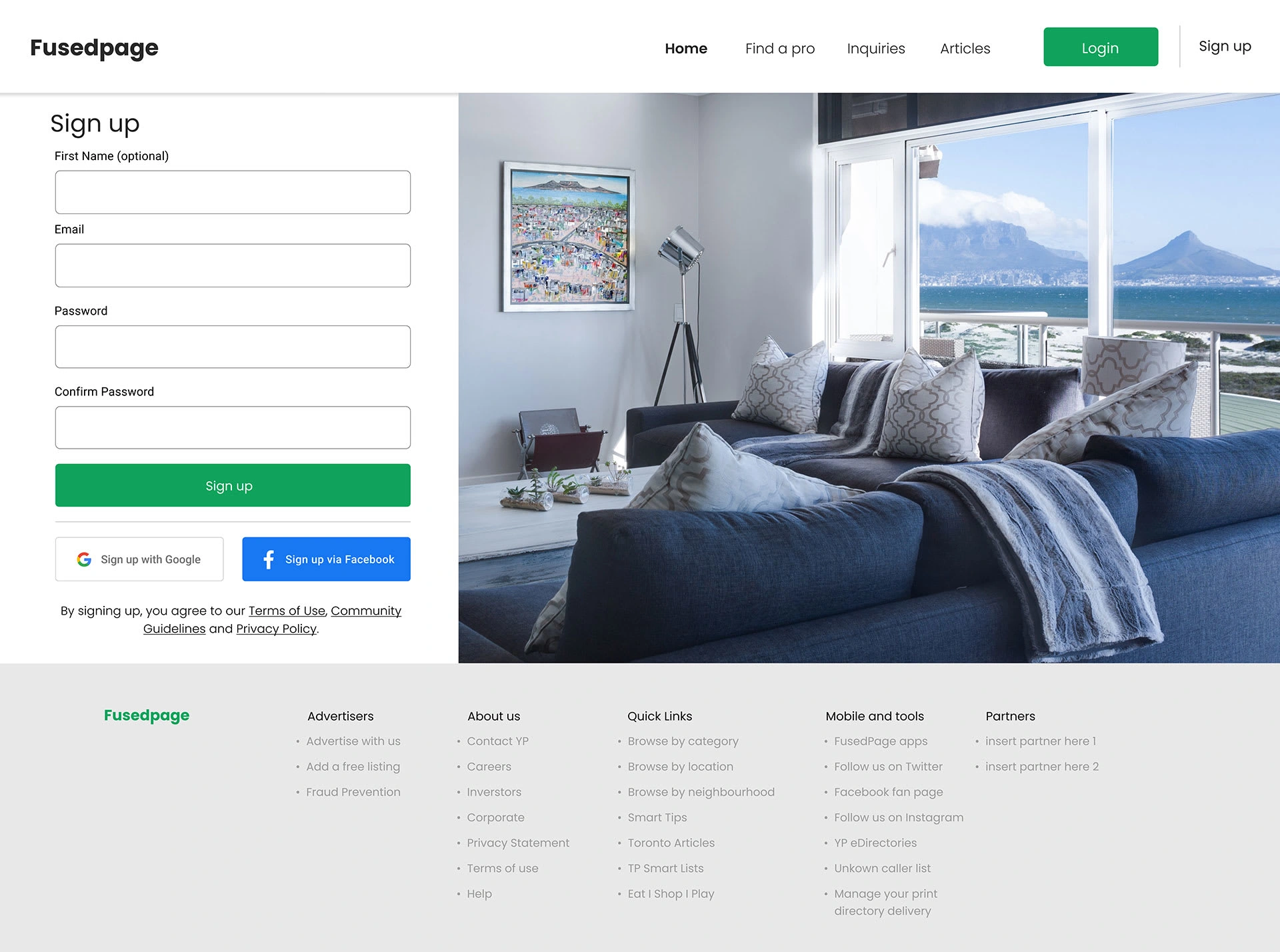Submit the green Sign up form button
Screen dimensions: 1280x952
[x=233, y=485]
